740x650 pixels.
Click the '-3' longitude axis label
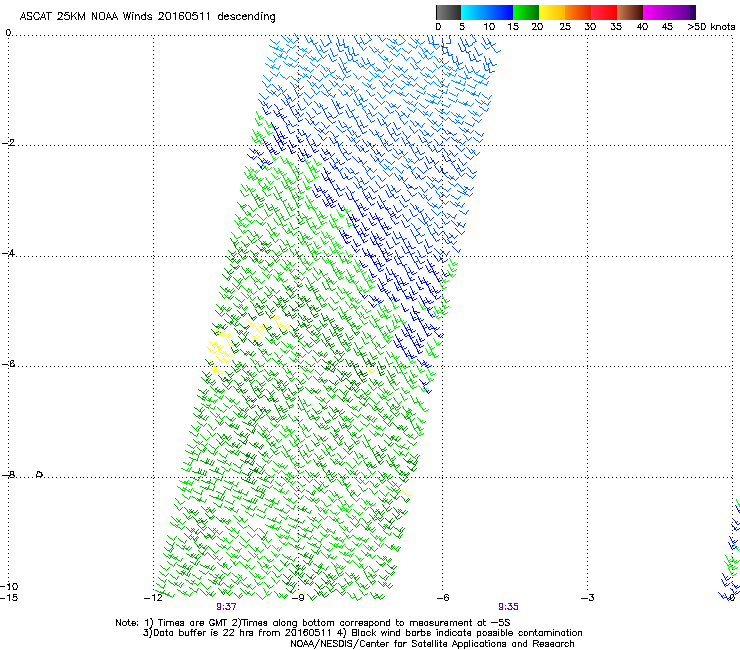click(x=588, y=598)
